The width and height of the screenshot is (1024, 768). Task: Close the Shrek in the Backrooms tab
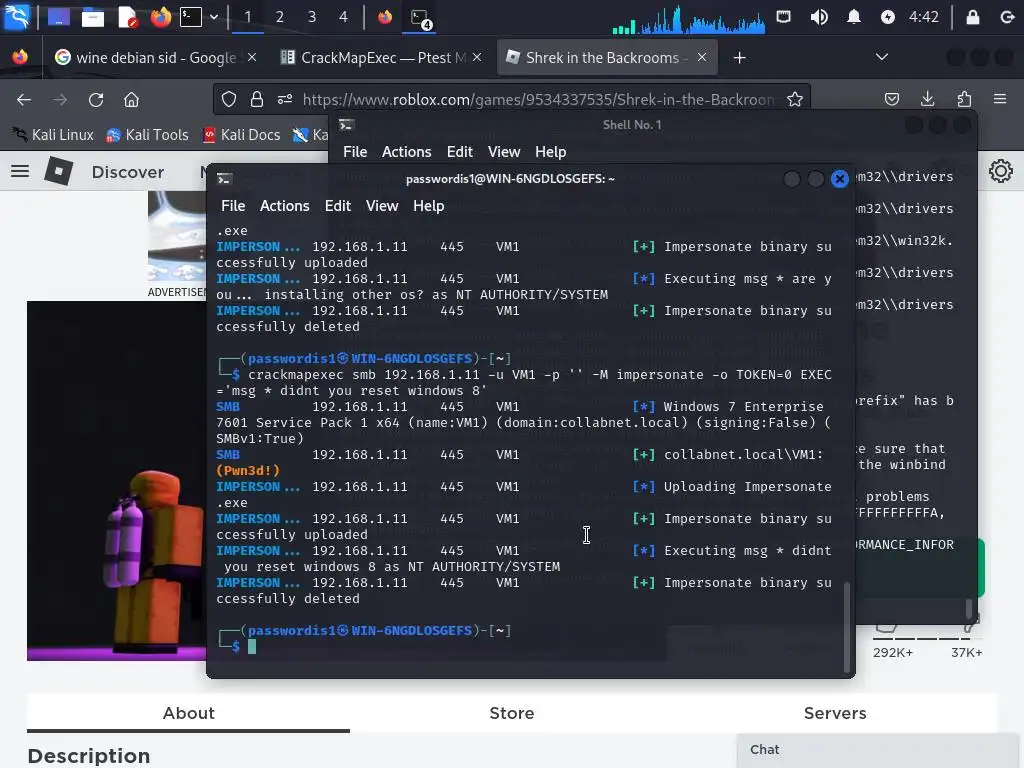pyautogui.click(x=702, y=57)
